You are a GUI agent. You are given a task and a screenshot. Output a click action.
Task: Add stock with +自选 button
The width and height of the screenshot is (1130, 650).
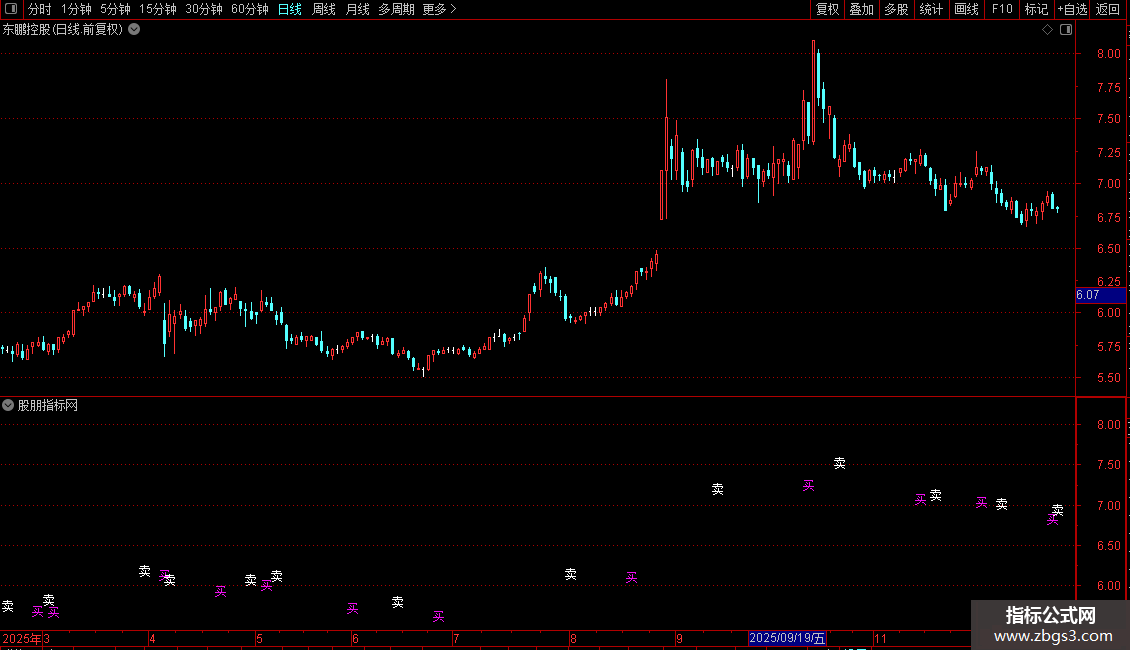[x=1072, y=9]
